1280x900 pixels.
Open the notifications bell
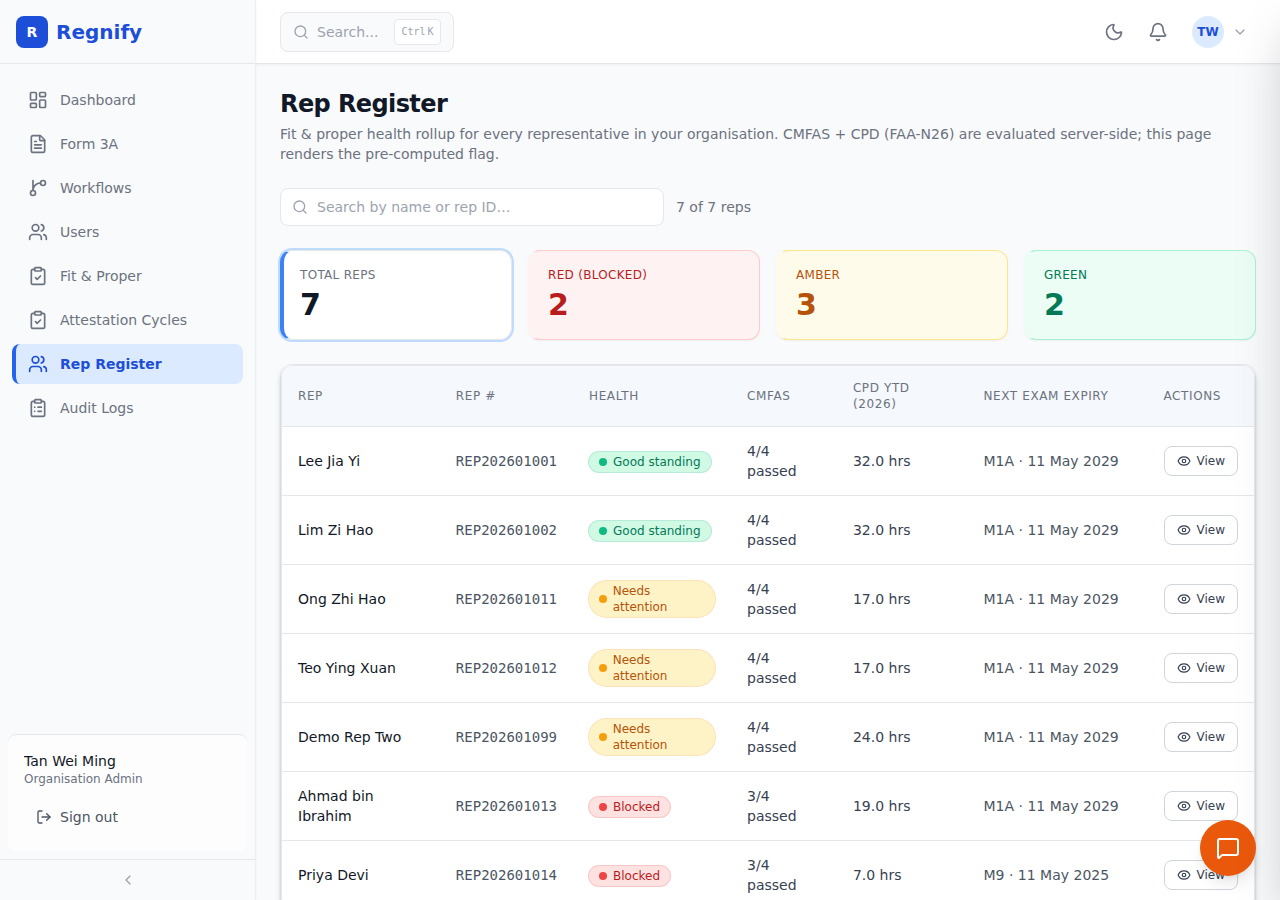tap(1158, 32)
